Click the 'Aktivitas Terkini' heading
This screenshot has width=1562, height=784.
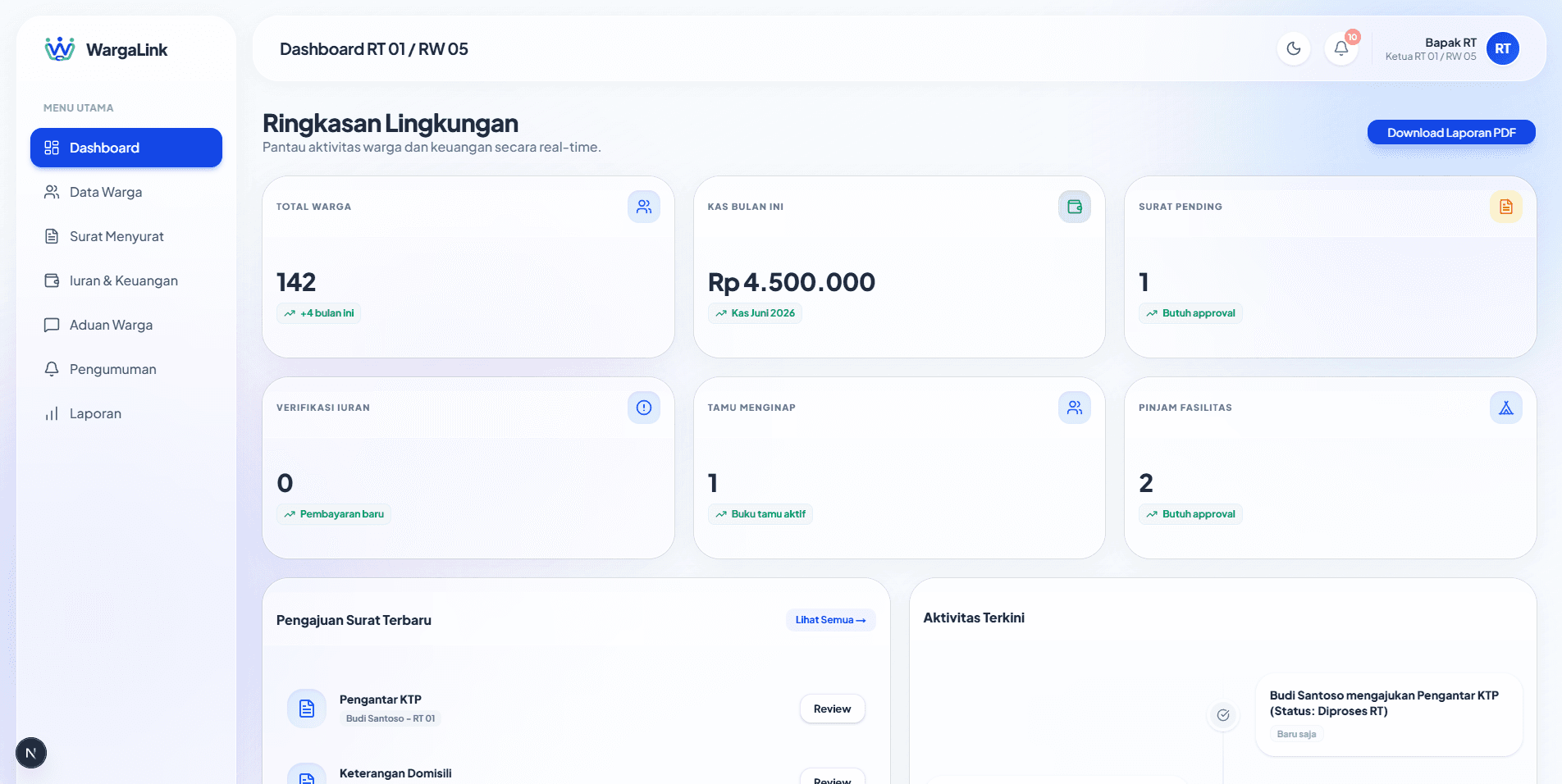click(974, 618)
